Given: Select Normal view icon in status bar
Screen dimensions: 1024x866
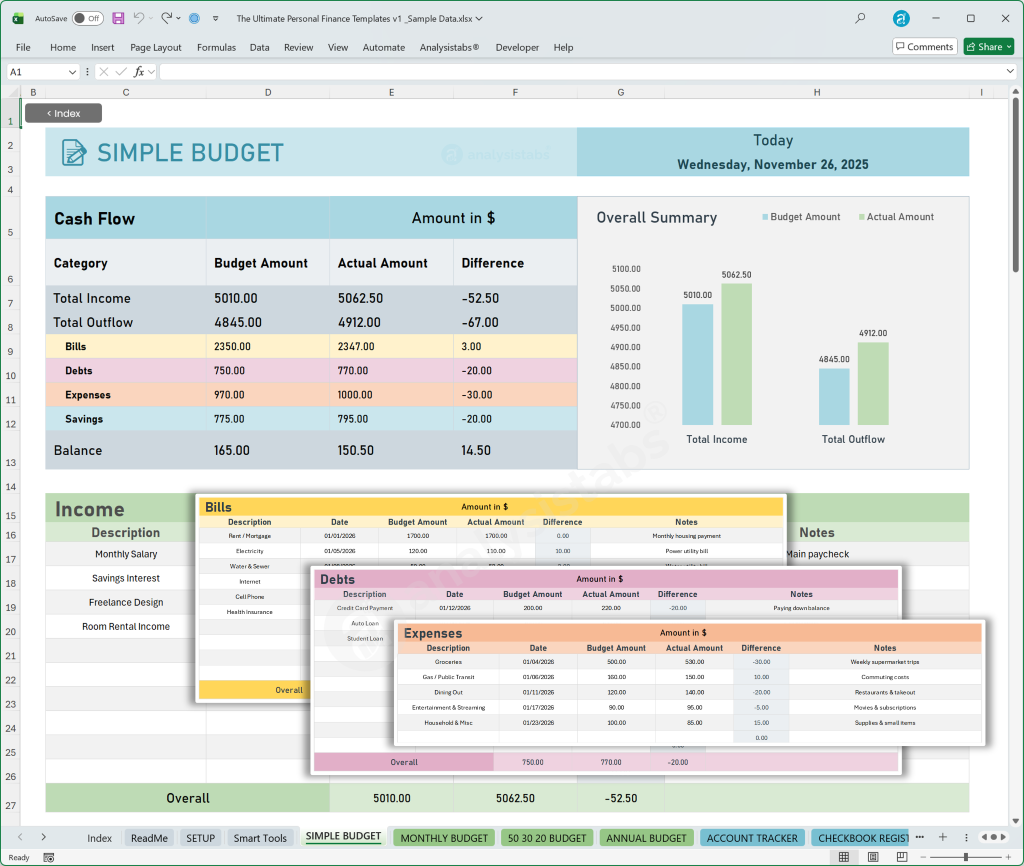Looking at the screenshot, I should [845, 857].
